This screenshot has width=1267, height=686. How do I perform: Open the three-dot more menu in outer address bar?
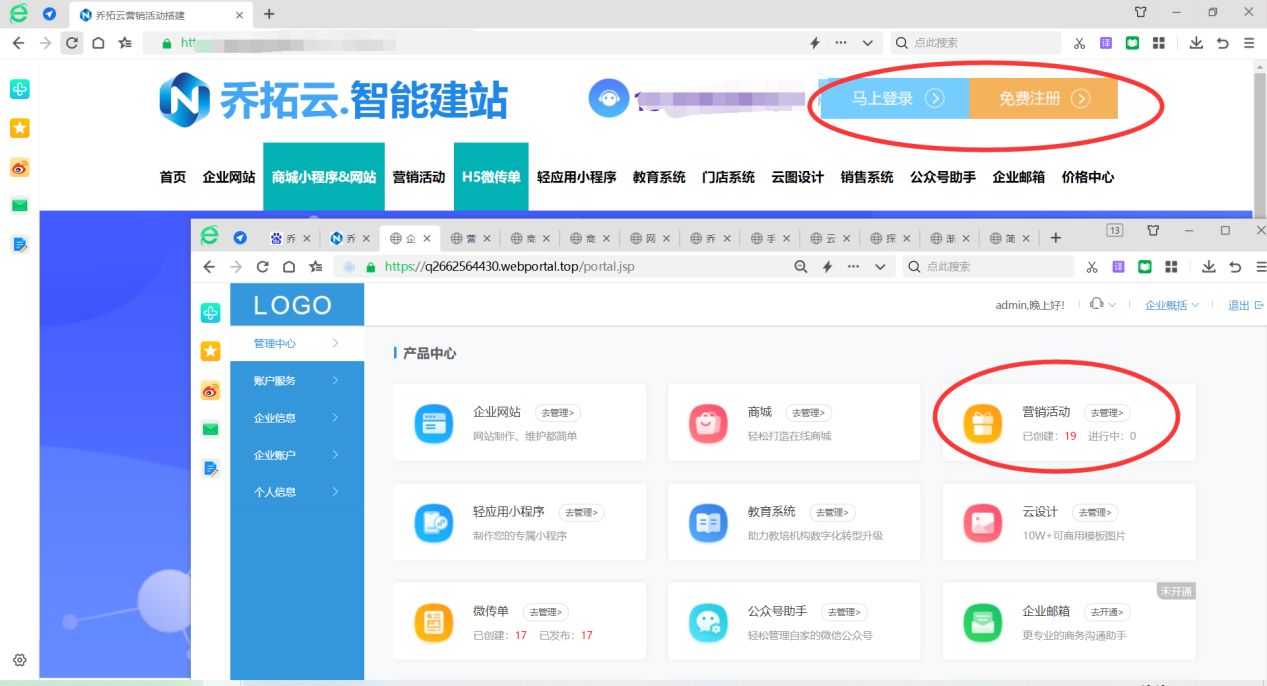840,43
